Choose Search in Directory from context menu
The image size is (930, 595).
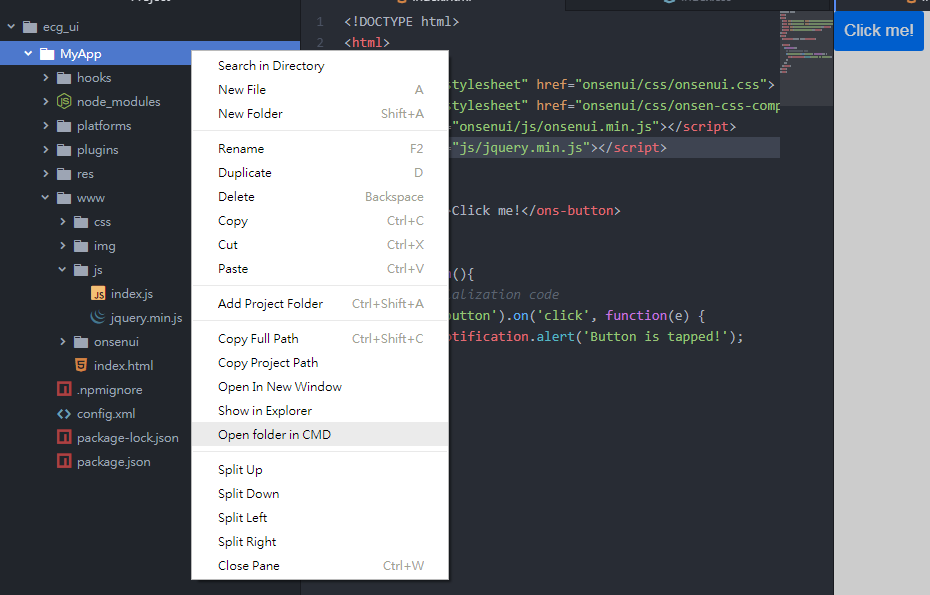pos(320,66)
